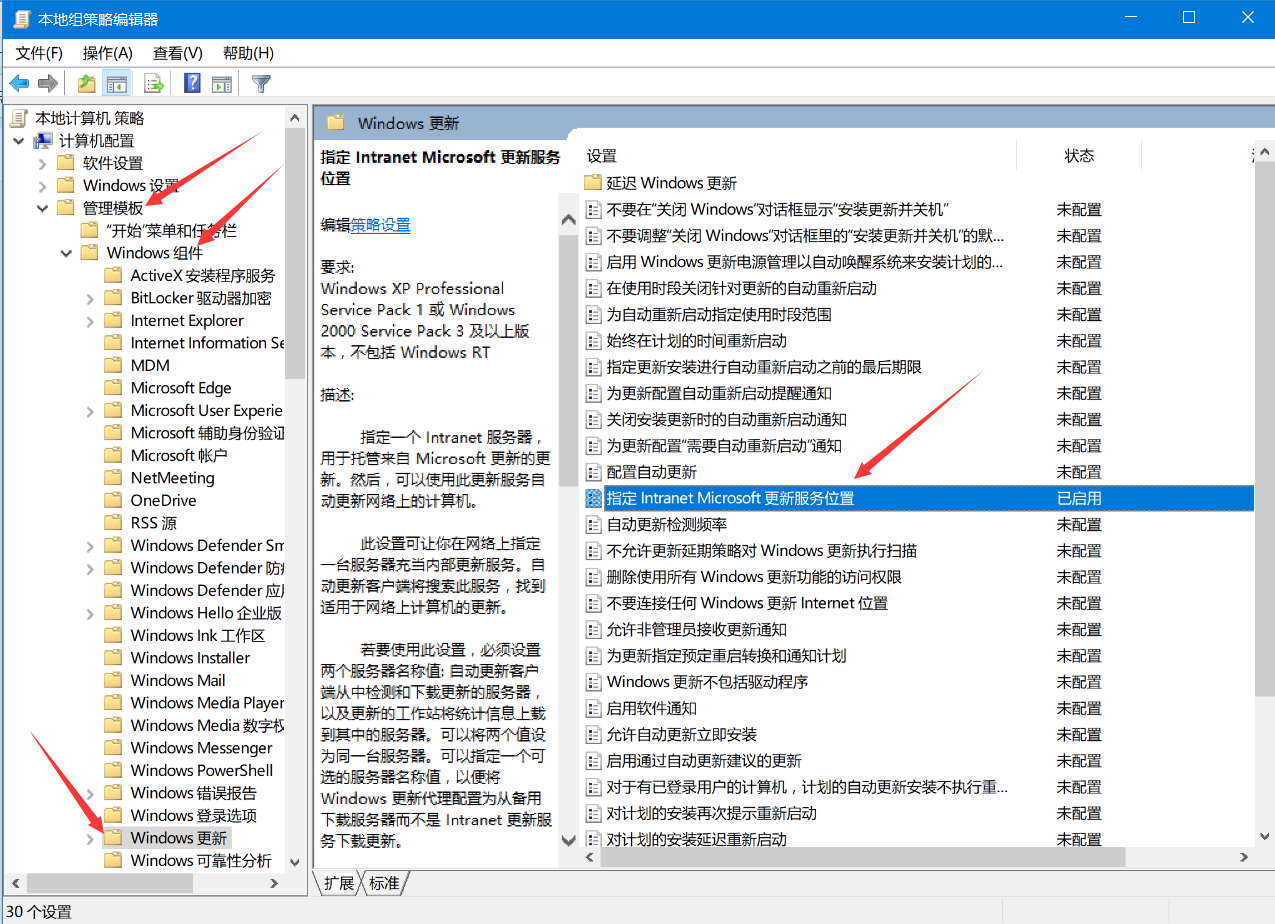This screenshot has width=1275, height=924.
Task: Select 启用通过自动更新建议的更新 policy
Action: click(704, 761)
